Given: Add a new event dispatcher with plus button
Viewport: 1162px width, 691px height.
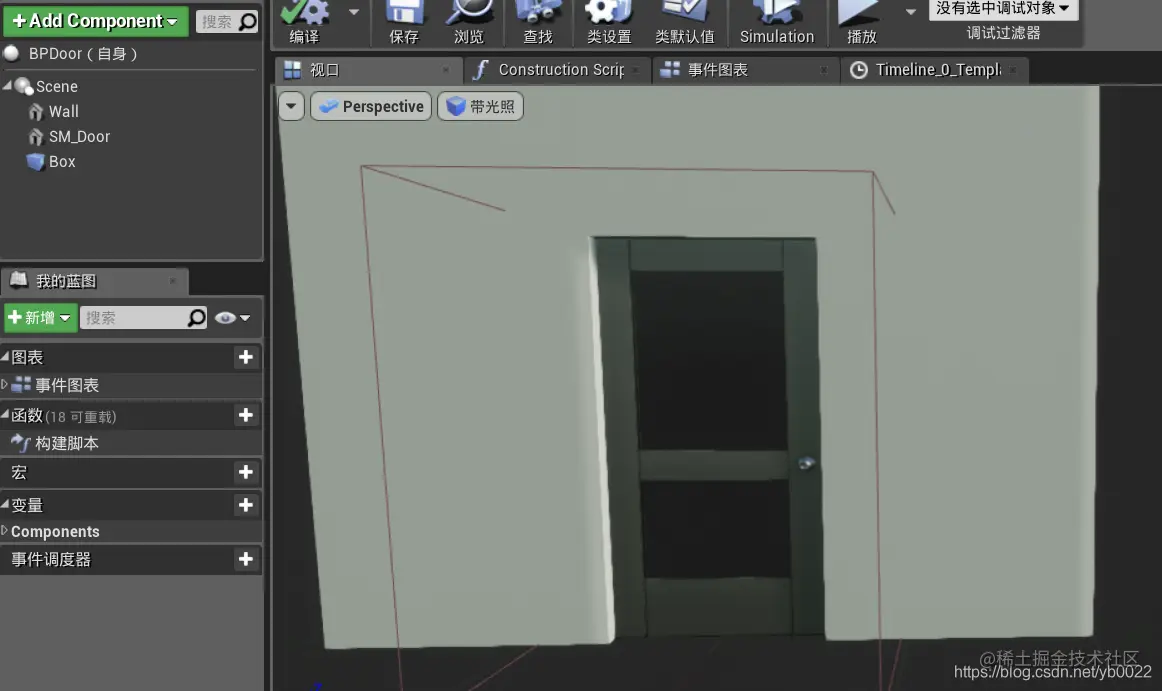Looking at the screenshot, I should [x=245, y=559].
